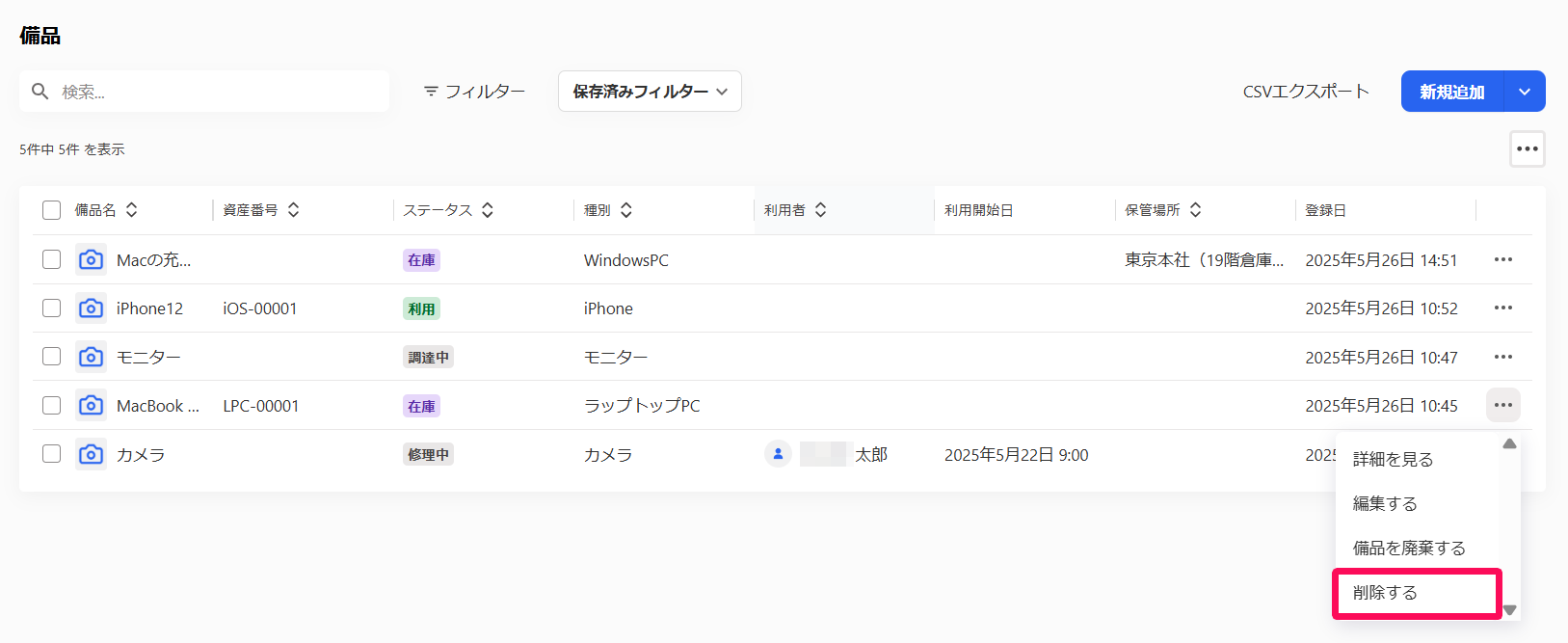Click the iPhone type cell
Viewport: 1568px width, 643px height.
[608, 308]
